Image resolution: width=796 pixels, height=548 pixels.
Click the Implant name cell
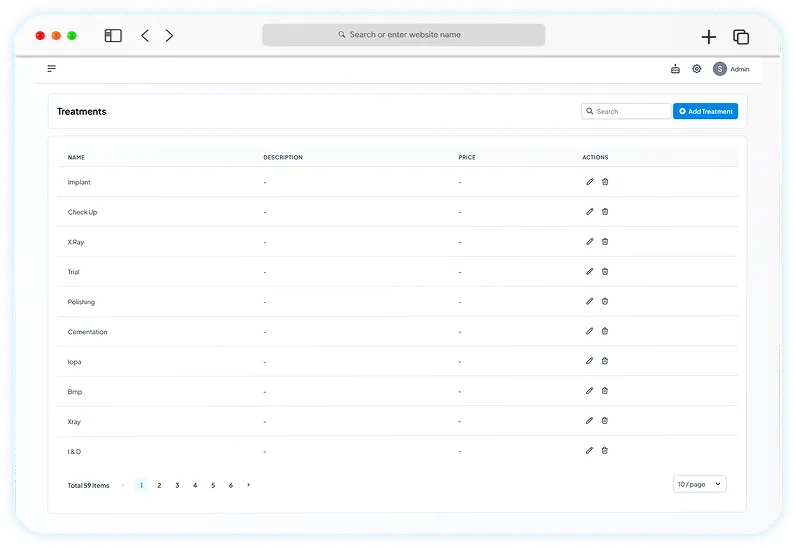[79, 182]
